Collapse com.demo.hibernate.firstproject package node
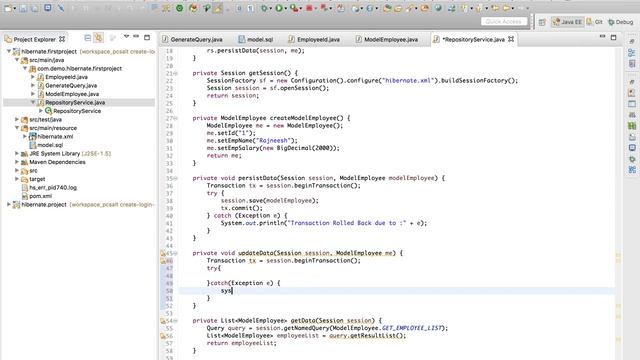 pos(25,69)
